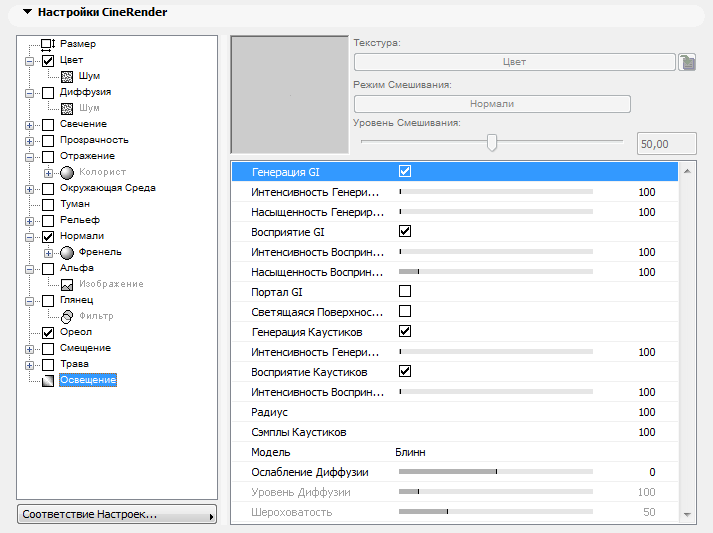Open the Соответствие Настроек menu button
Image resolution: width=713 pixels, height=533 pixels.
tap(117, 514)
